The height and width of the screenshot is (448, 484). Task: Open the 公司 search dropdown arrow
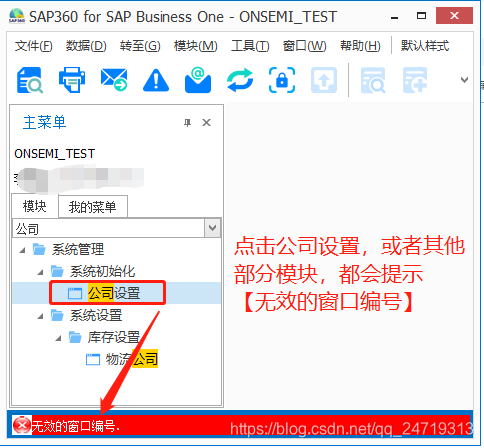(x=212, y=228)
